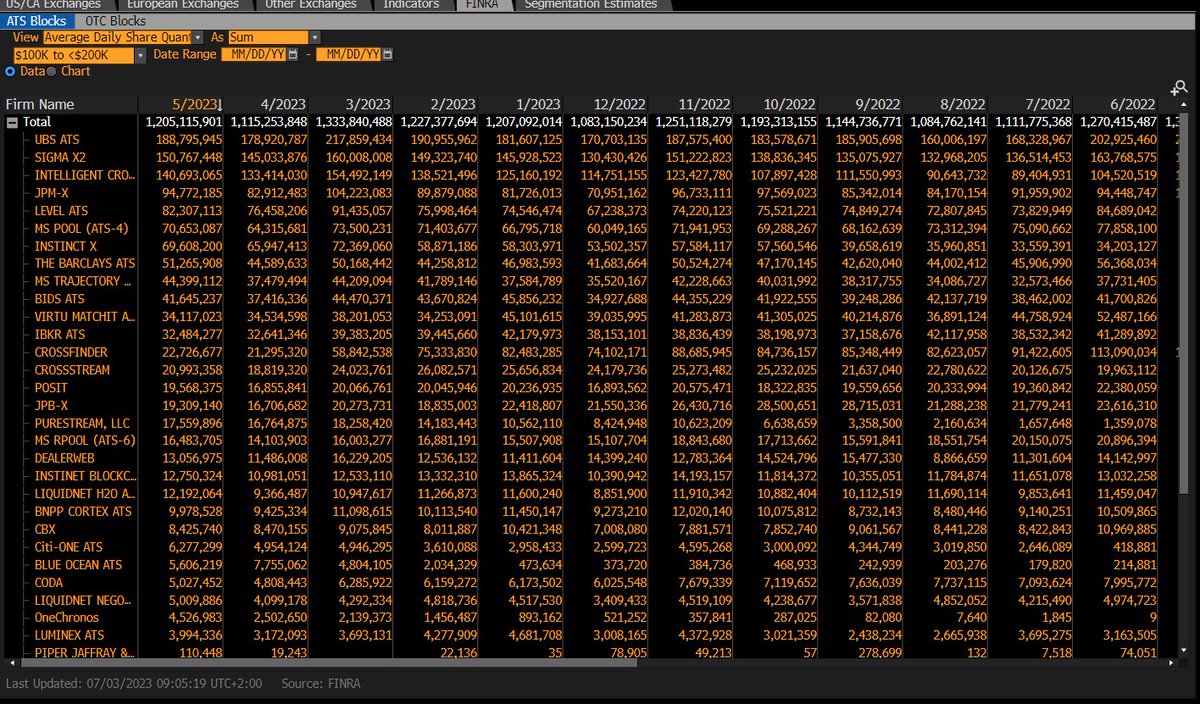Select THE BARCLAYS ATS row

click(x=84, y=264)
